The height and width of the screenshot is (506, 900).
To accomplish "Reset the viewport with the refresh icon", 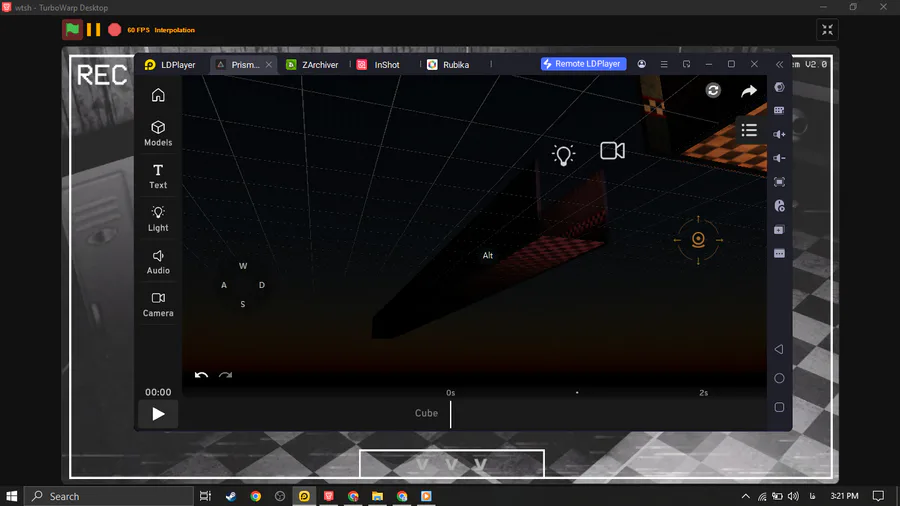I will click(713, 91).
